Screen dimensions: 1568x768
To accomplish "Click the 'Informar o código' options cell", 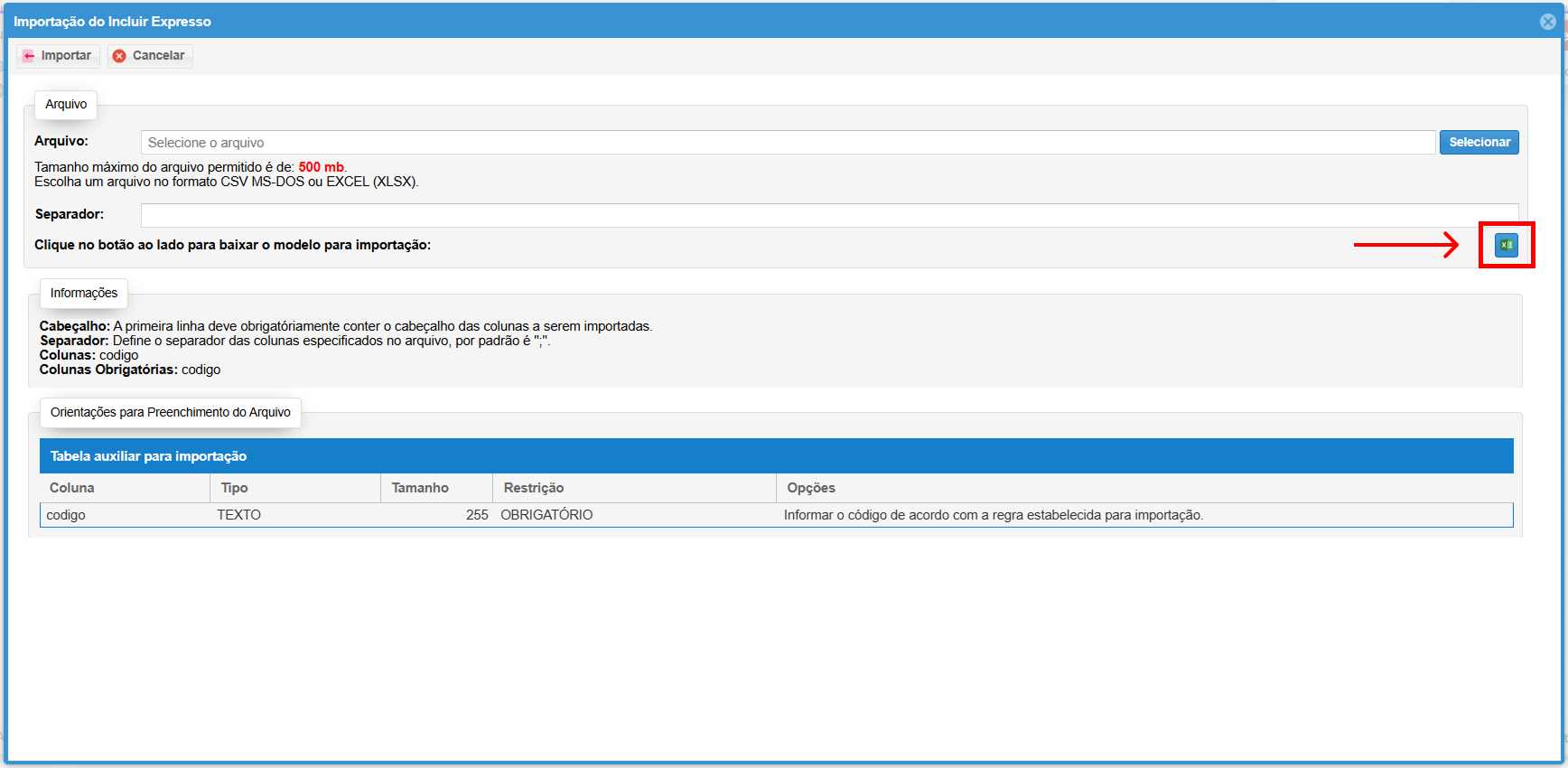I will click(993, 515).
